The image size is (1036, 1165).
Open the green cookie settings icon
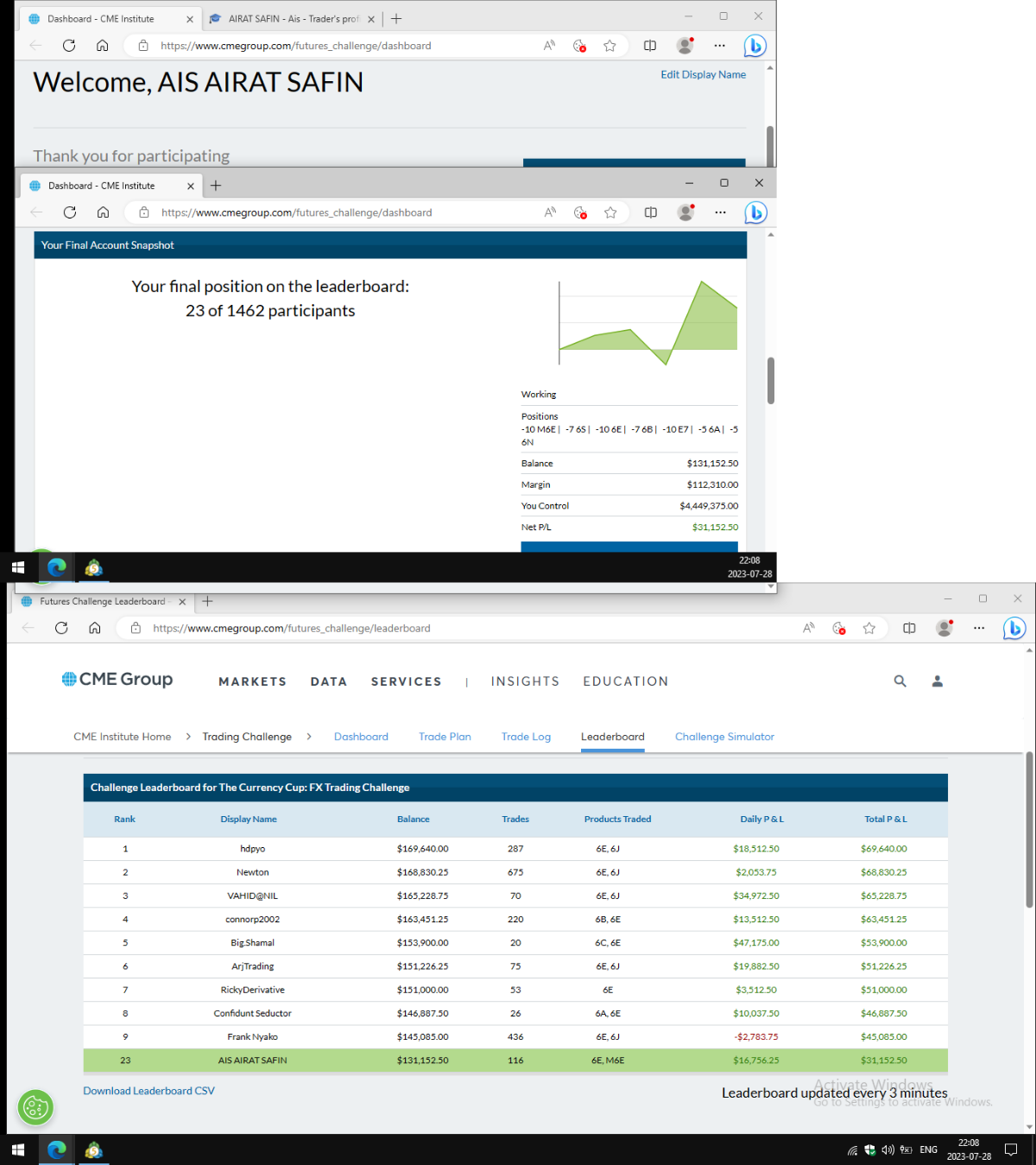[x=35, y=1107]
